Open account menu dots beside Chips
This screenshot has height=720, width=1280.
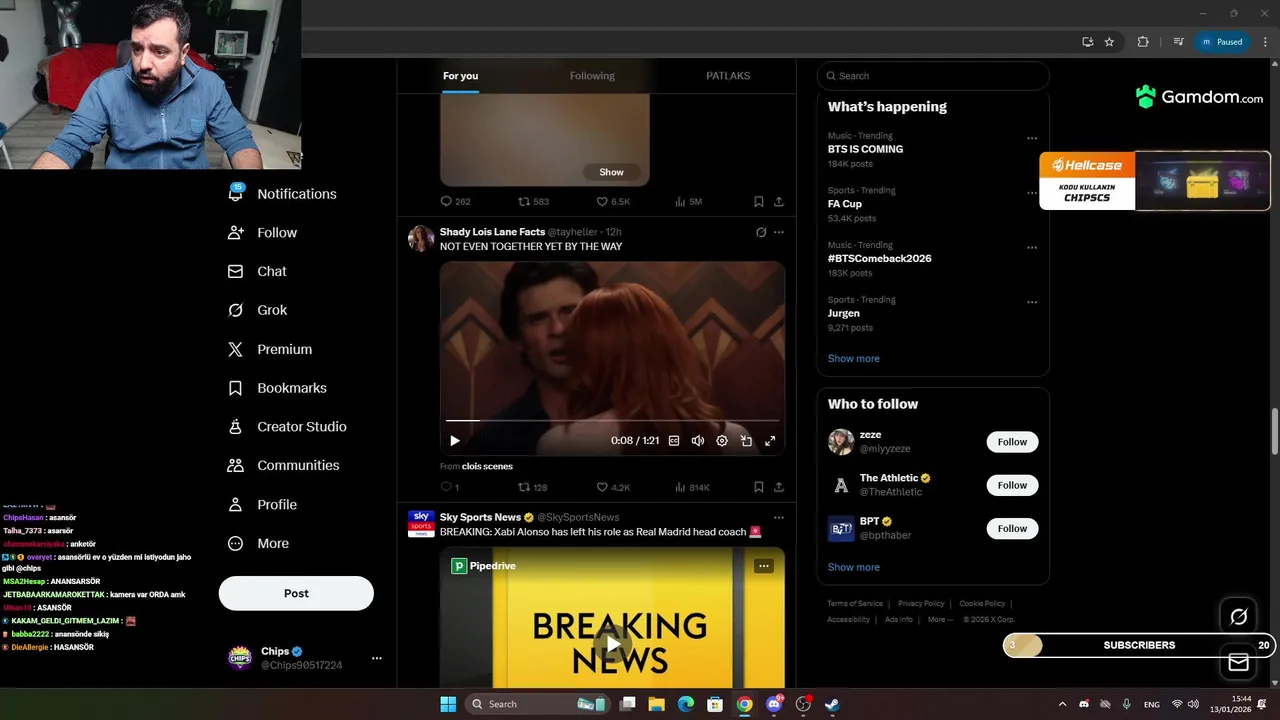point(377,658)
